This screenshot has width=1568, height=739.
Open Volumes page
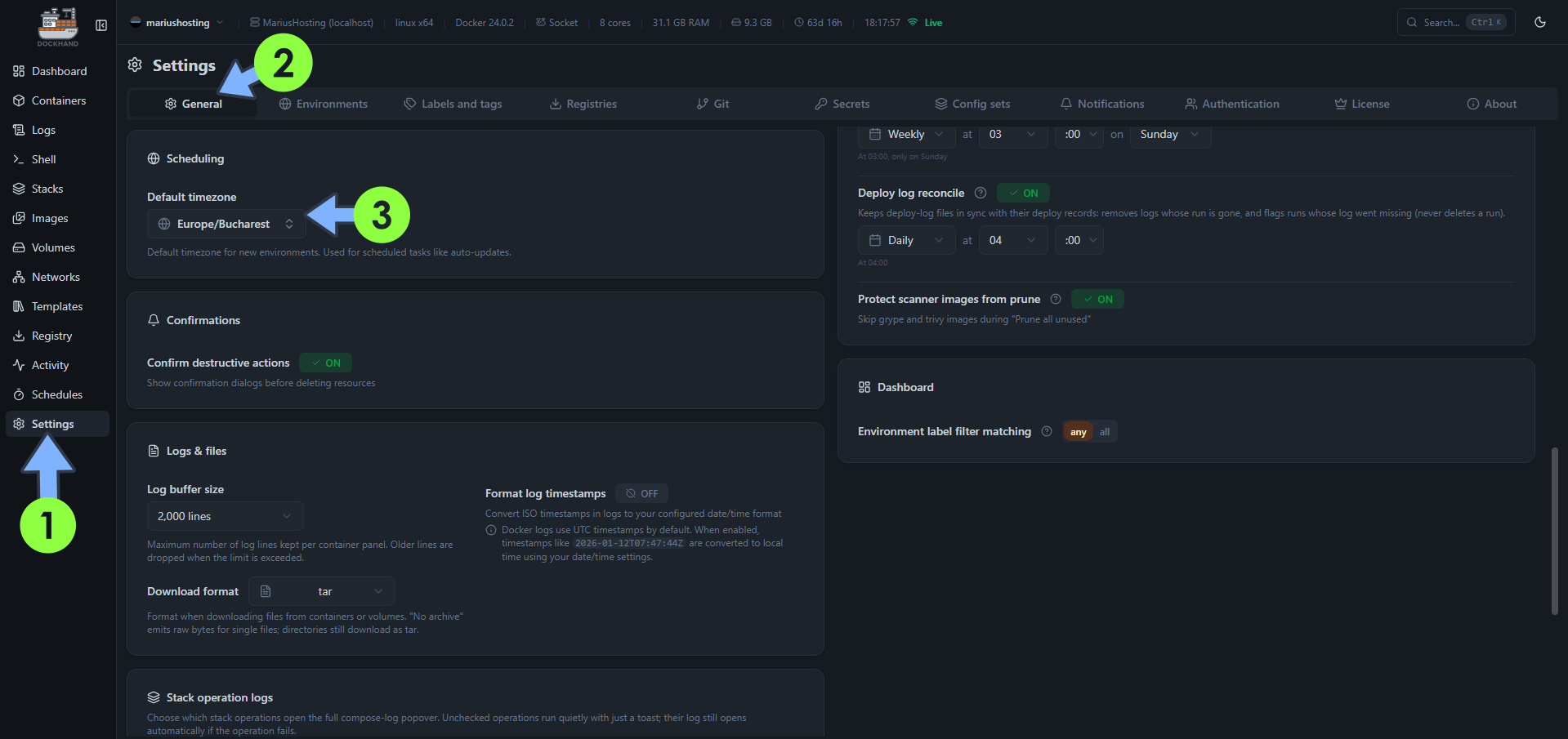pos(57,247)
